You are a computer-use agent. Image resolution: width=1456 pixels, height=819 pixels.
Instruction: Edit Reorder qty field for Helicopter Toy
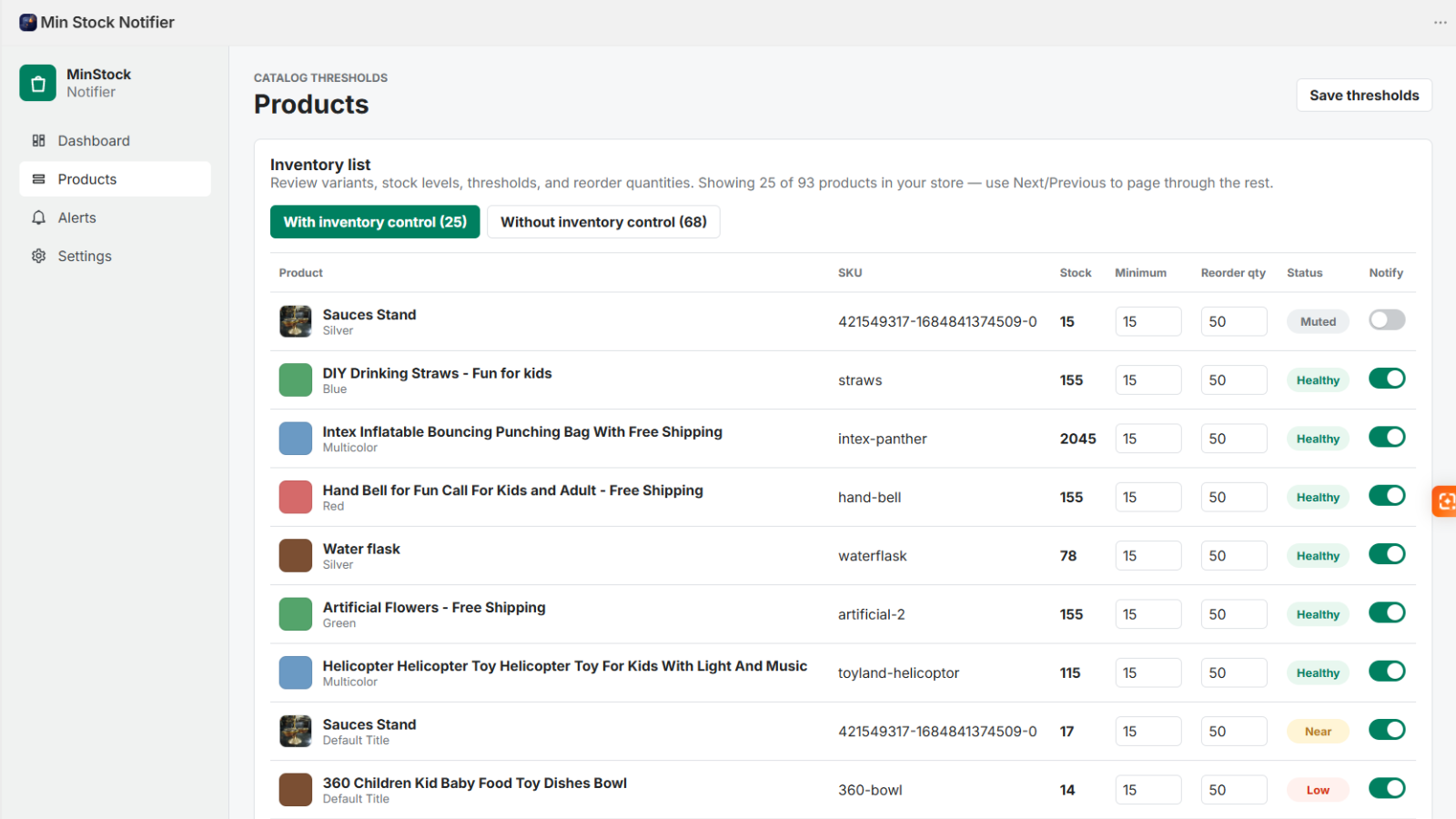[1234, 672]
